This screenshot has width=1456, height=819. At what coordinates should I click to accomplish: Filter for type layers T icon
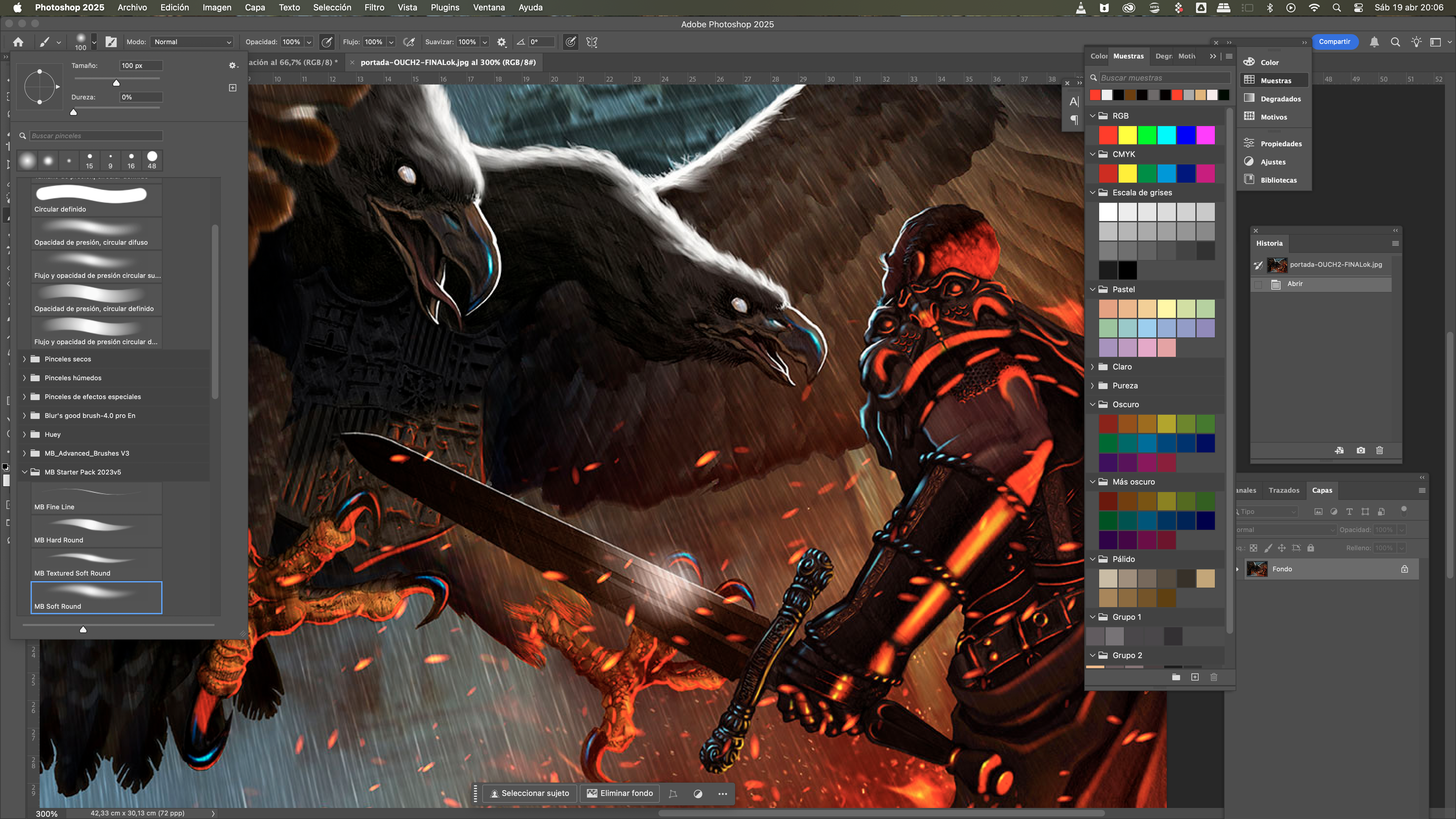point(1349,511)
